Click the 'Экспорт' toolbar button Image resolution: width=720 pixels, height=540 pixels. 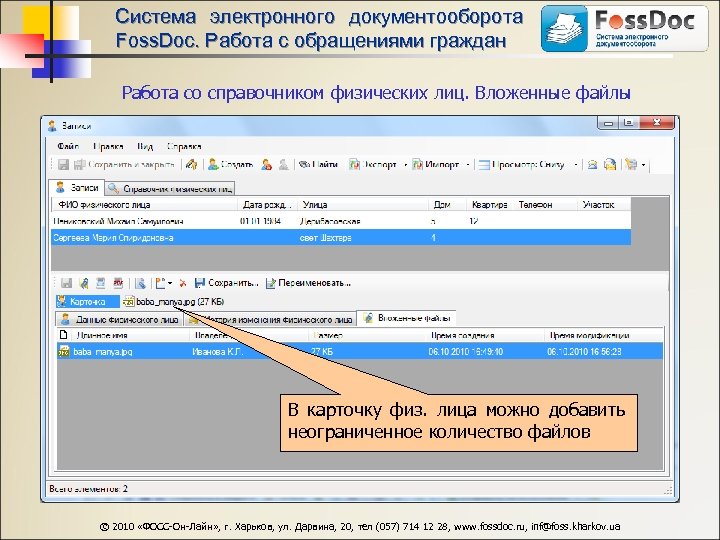(x=372, y=164)
